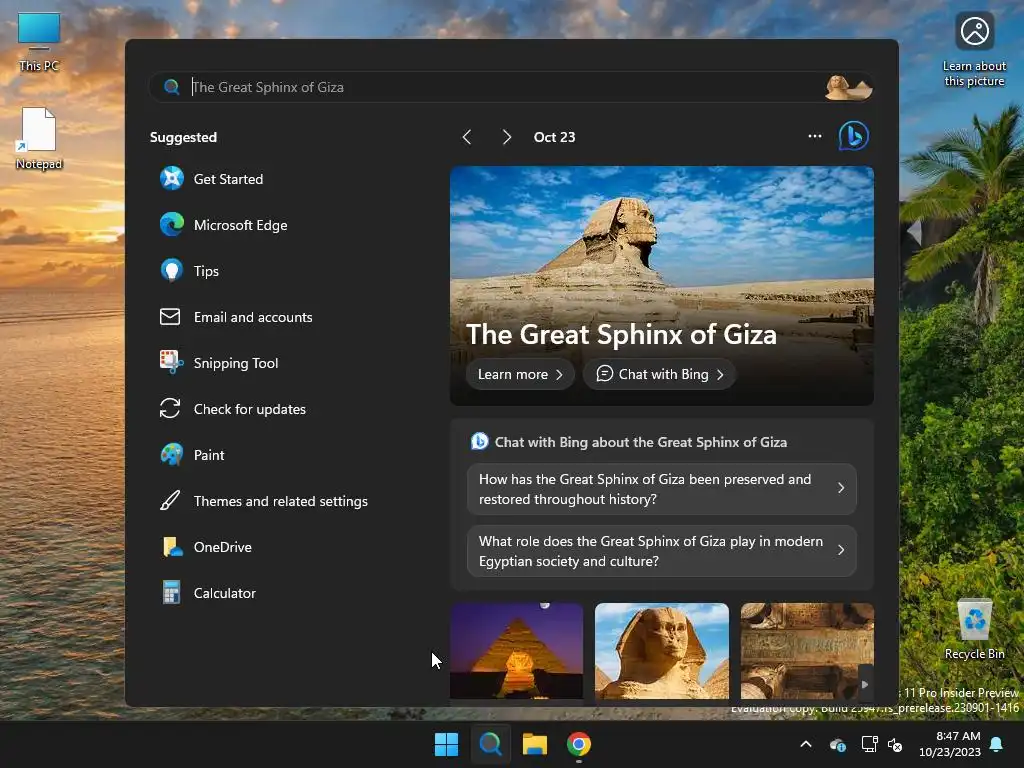
Task: Show hidden system tray icons
Action: tap(806, 744)
